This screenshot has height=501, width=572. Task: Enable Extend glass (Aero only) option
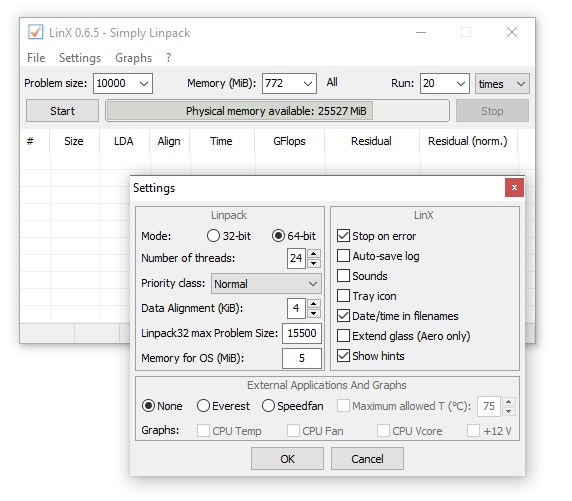(403, 336)
